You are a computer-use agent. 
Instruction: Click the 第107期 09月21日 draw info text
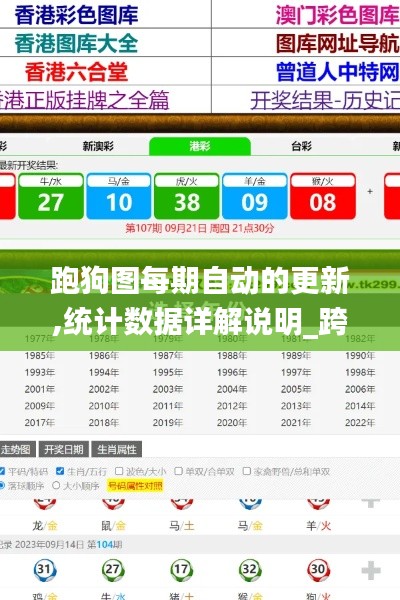tap(200, 228)
